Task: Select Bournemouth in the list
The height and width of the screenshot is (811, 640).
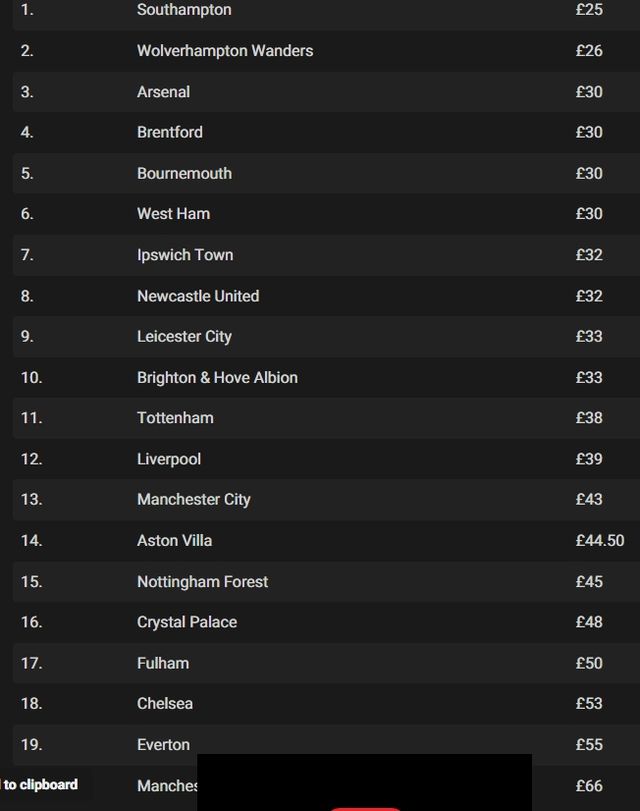Action: pos(184,173)
